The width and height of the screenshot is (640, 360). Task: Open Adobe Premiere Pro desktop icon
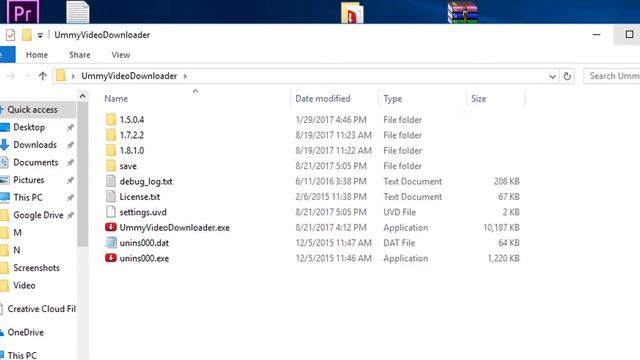23,12
